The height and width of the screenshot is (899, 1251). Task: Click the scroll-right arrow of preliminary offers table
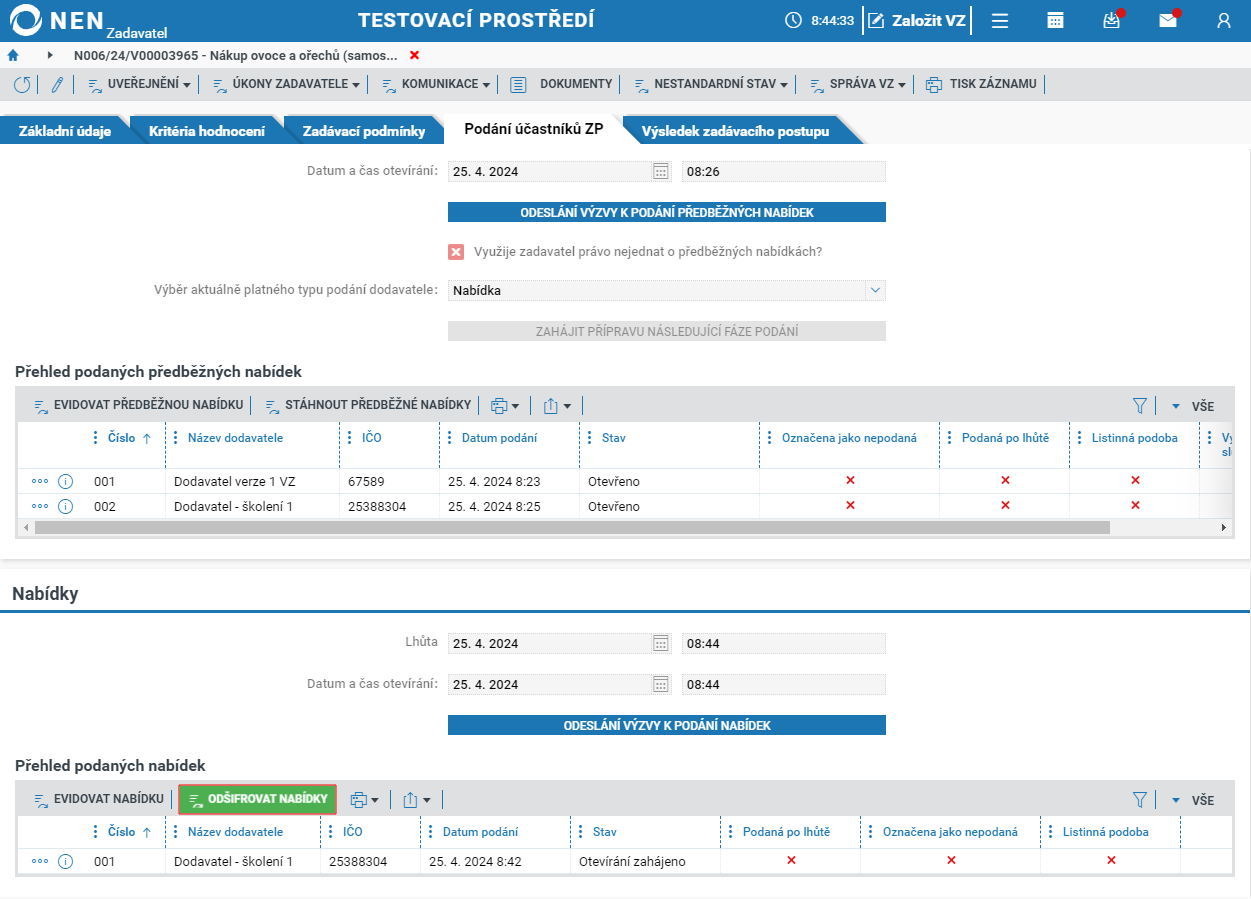(x=1223, y=527)
